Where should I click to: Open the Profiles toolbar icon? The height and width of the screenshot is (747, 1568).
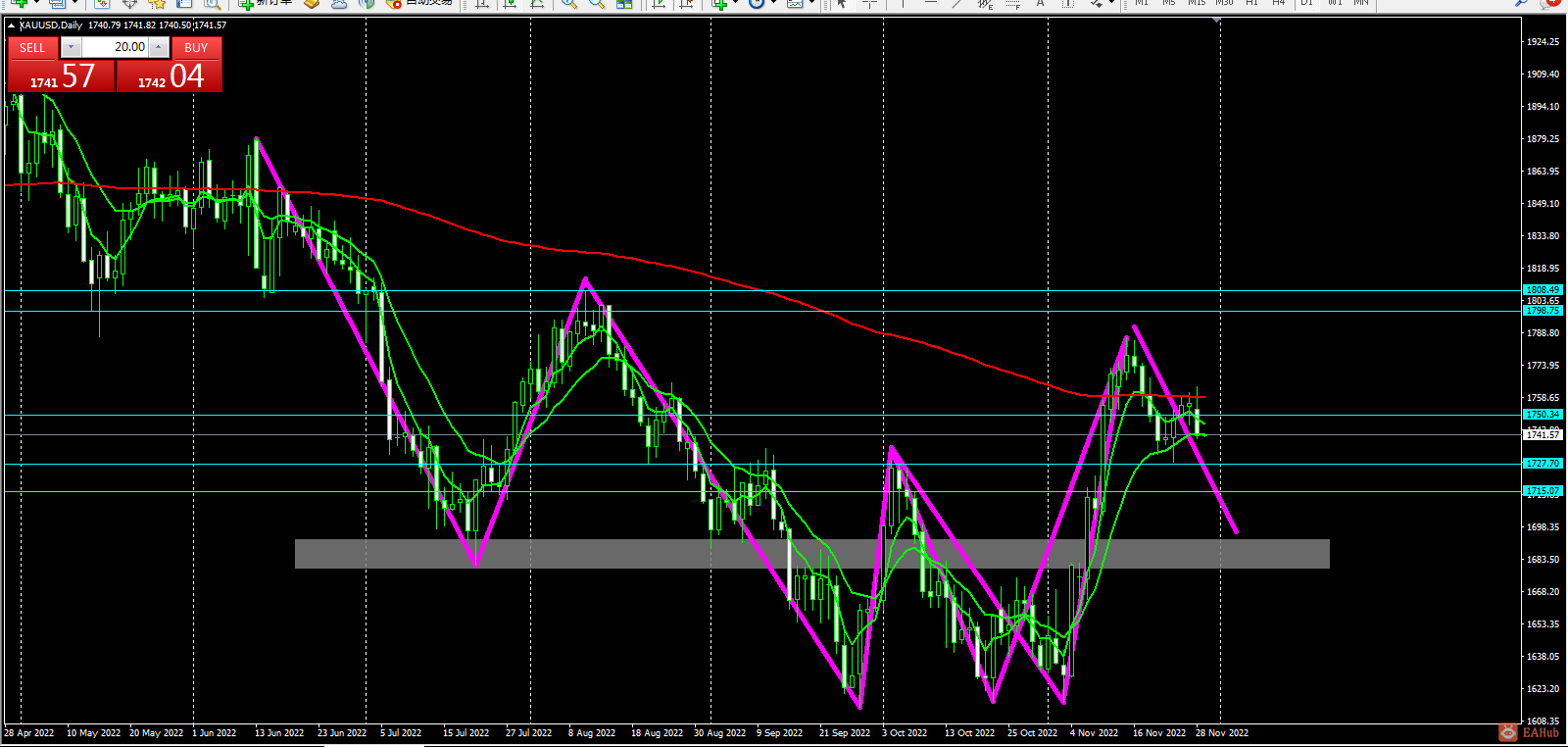58,4
